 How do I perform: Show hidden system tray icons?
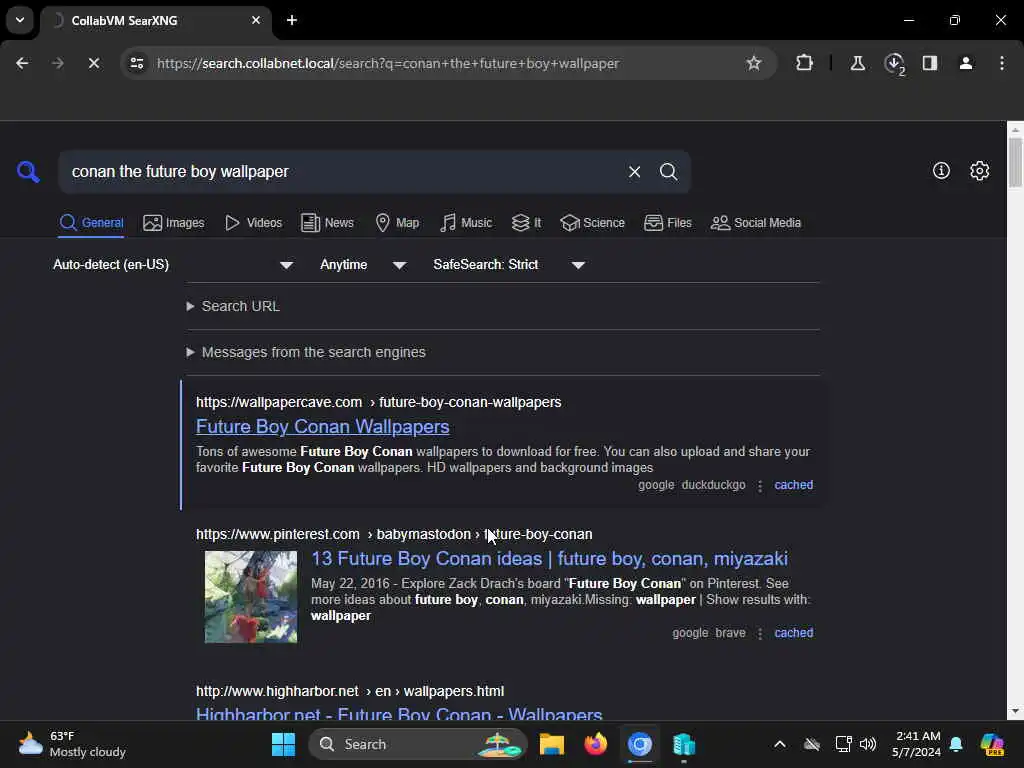(780, 744)
